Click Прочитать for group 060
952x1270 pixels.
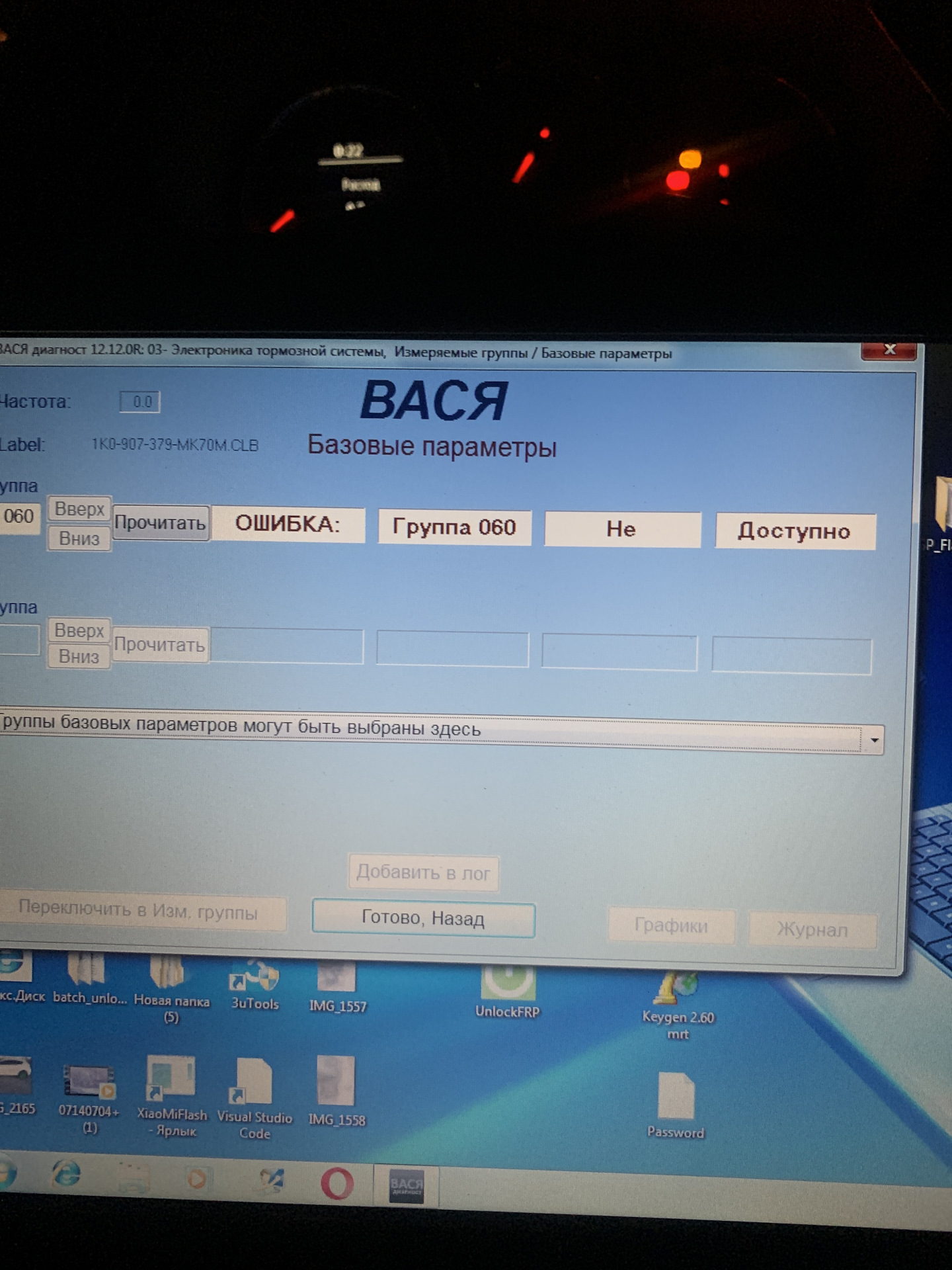[160, 523]
